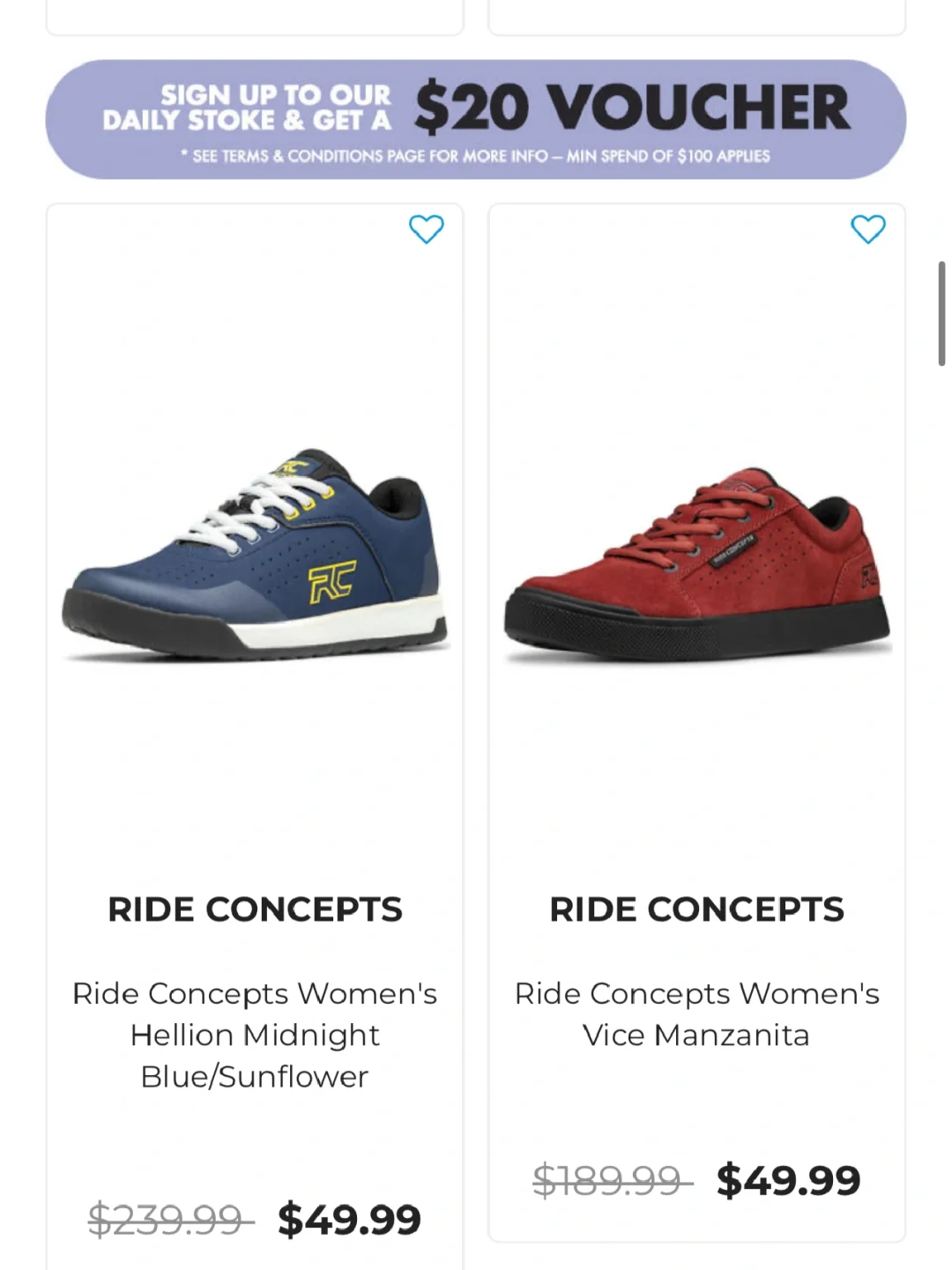Tap the partially visible top-right product card

[696, 18]
